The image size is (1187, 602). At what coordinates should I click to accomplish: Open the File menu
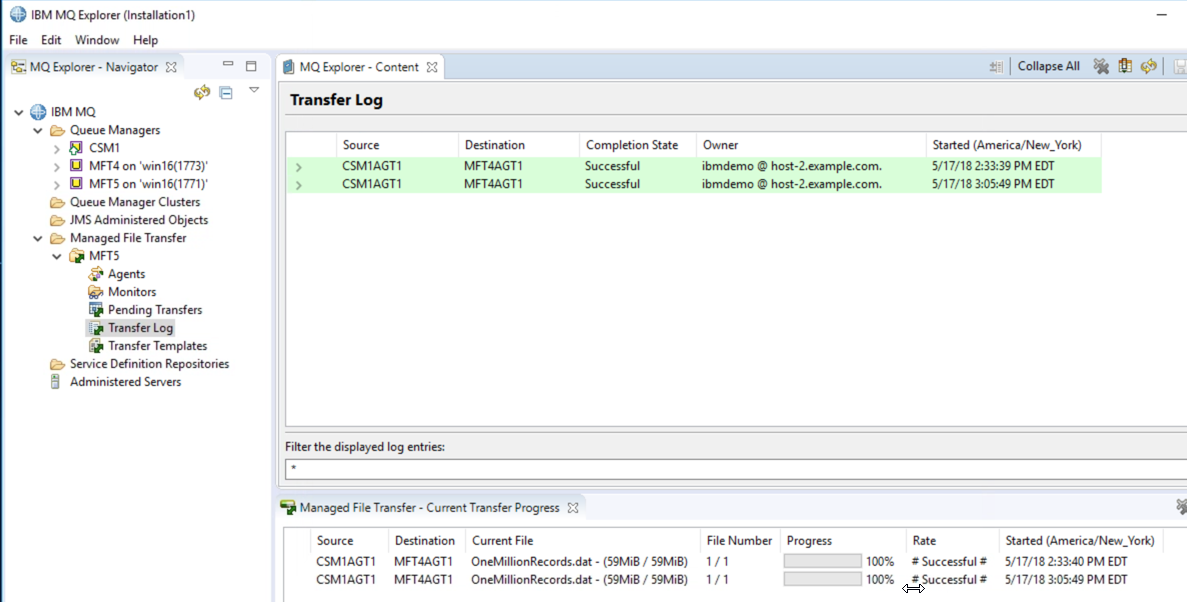(18, 40)
